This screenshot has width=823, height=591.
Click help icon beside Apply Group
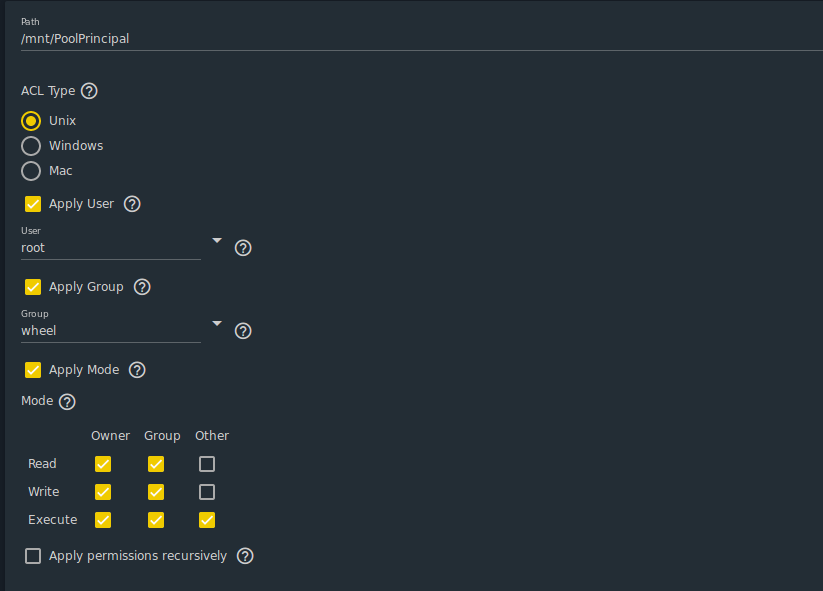tap(142, 287)
